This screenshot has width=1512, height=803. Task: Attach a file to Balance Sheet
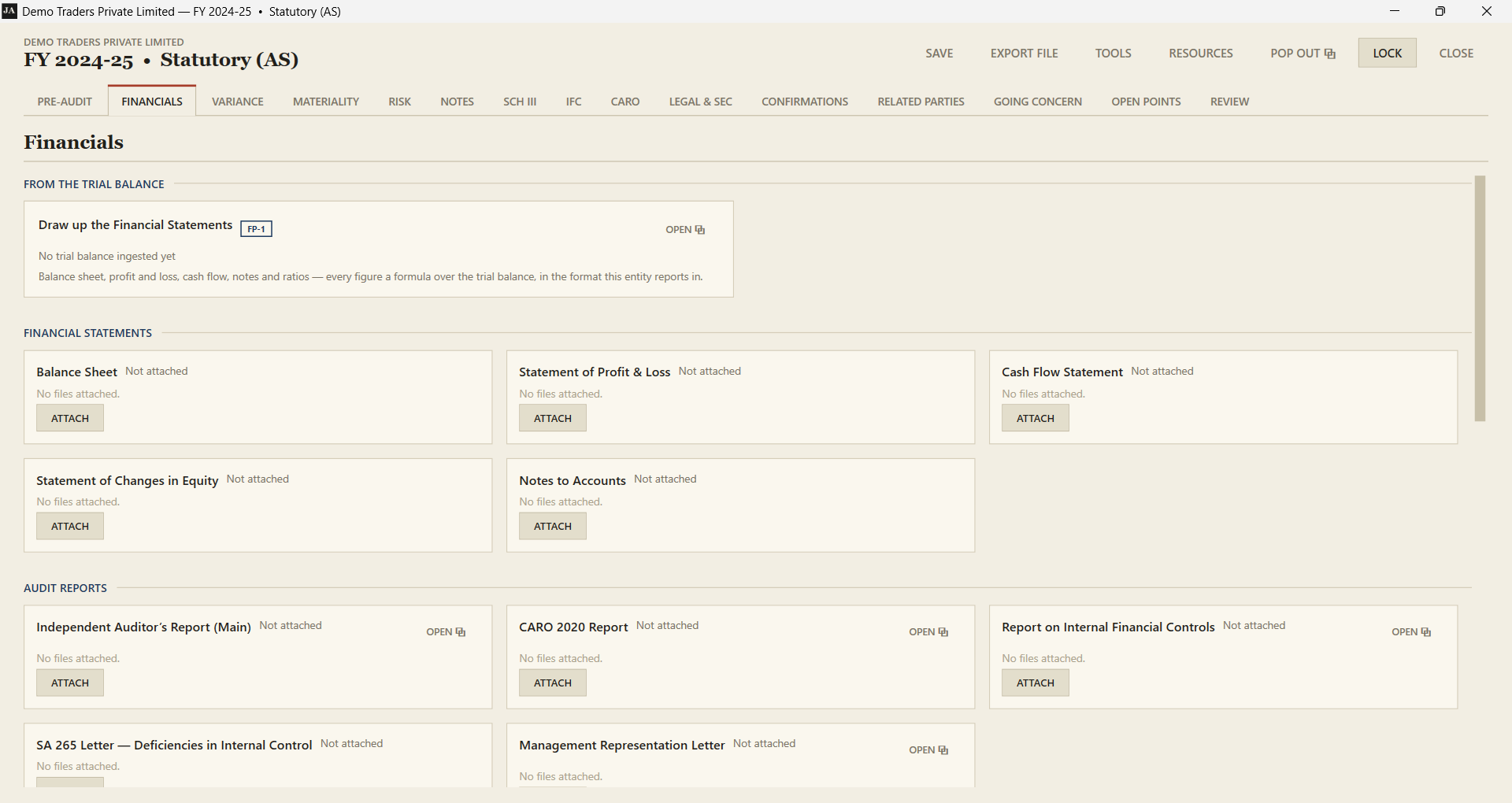pos(70,418)
